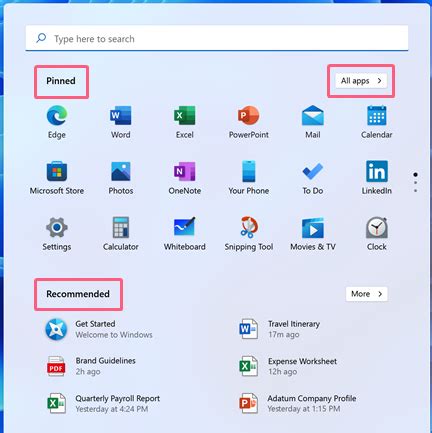
Task: Launch the Snipping Tool
Action: click(249, 234)
